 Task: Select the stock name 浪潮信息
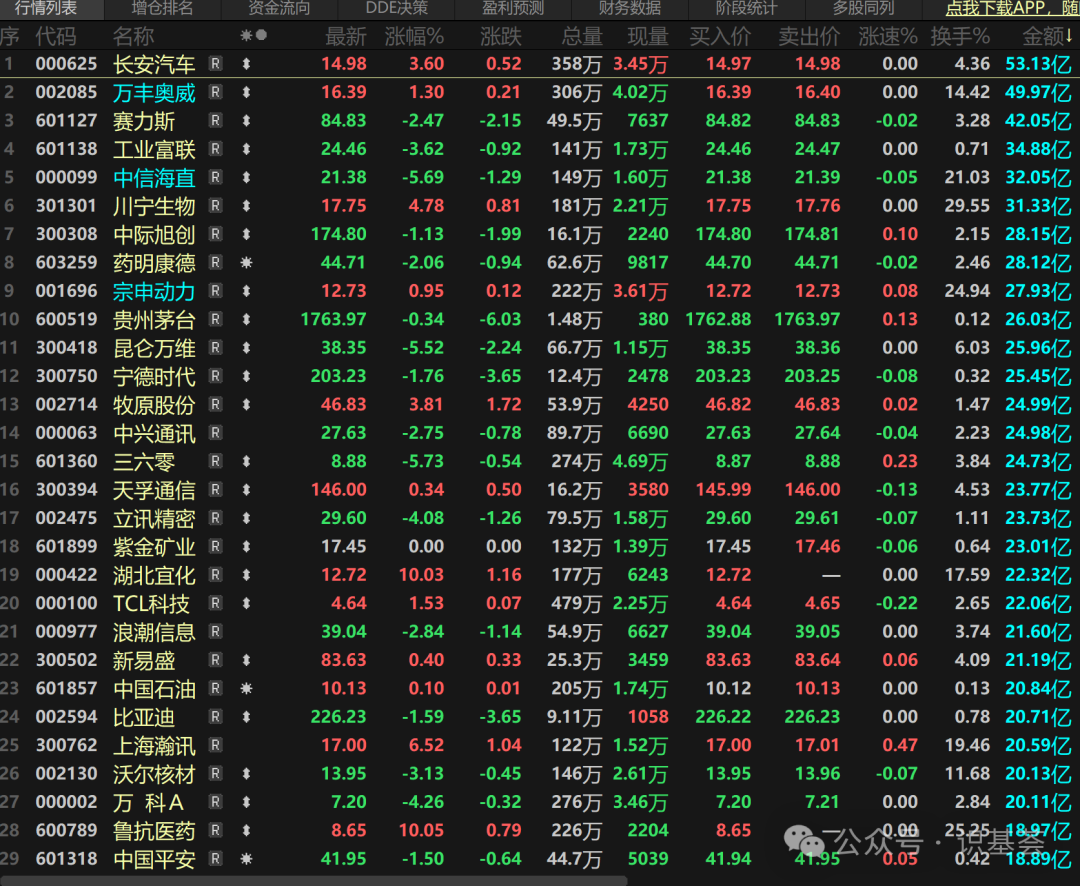tap(154, 632)
